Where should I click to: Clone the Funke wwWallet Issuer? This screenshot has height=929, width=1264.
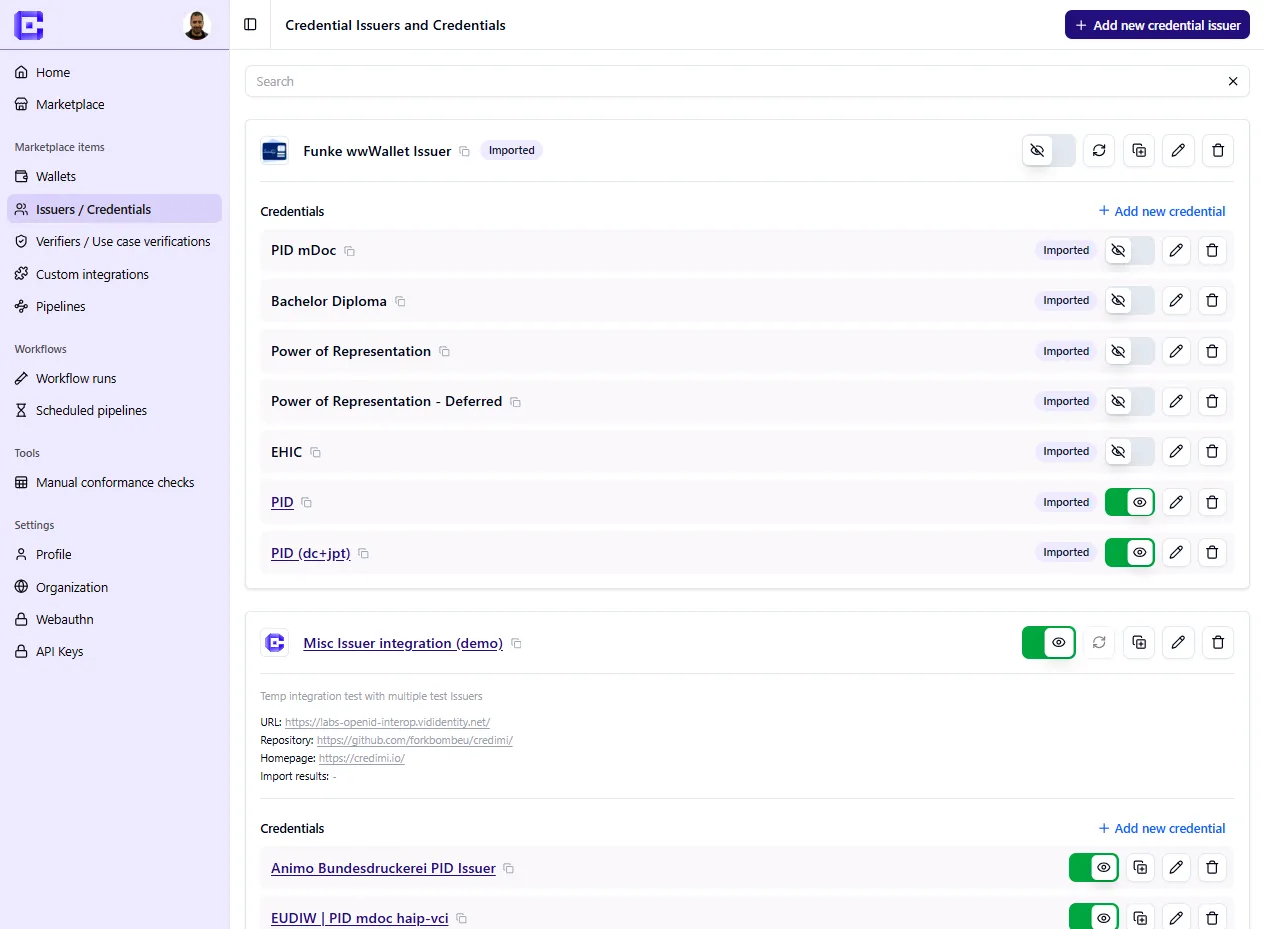click(x=1139, y=150)
